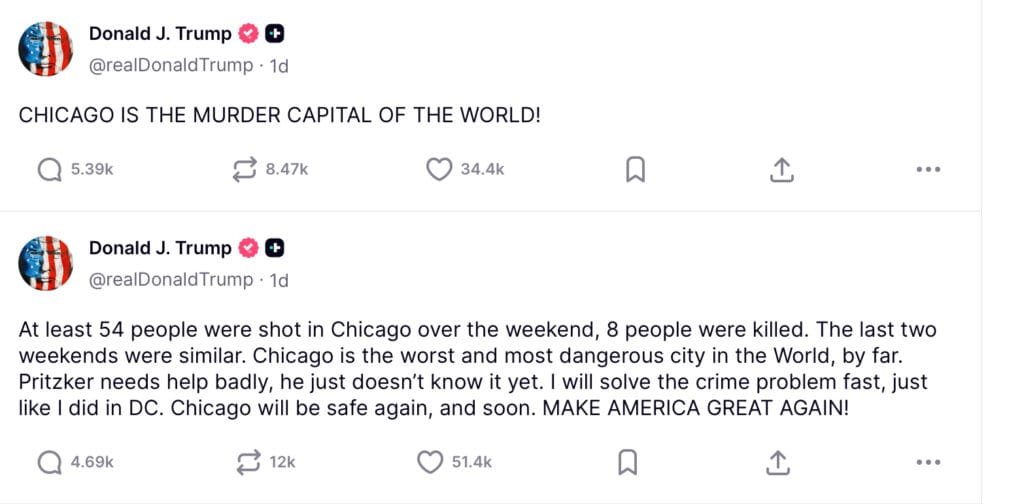Screen dimensions: 1024x504
Task: Open more options on first post
Action: coord(928,170)
